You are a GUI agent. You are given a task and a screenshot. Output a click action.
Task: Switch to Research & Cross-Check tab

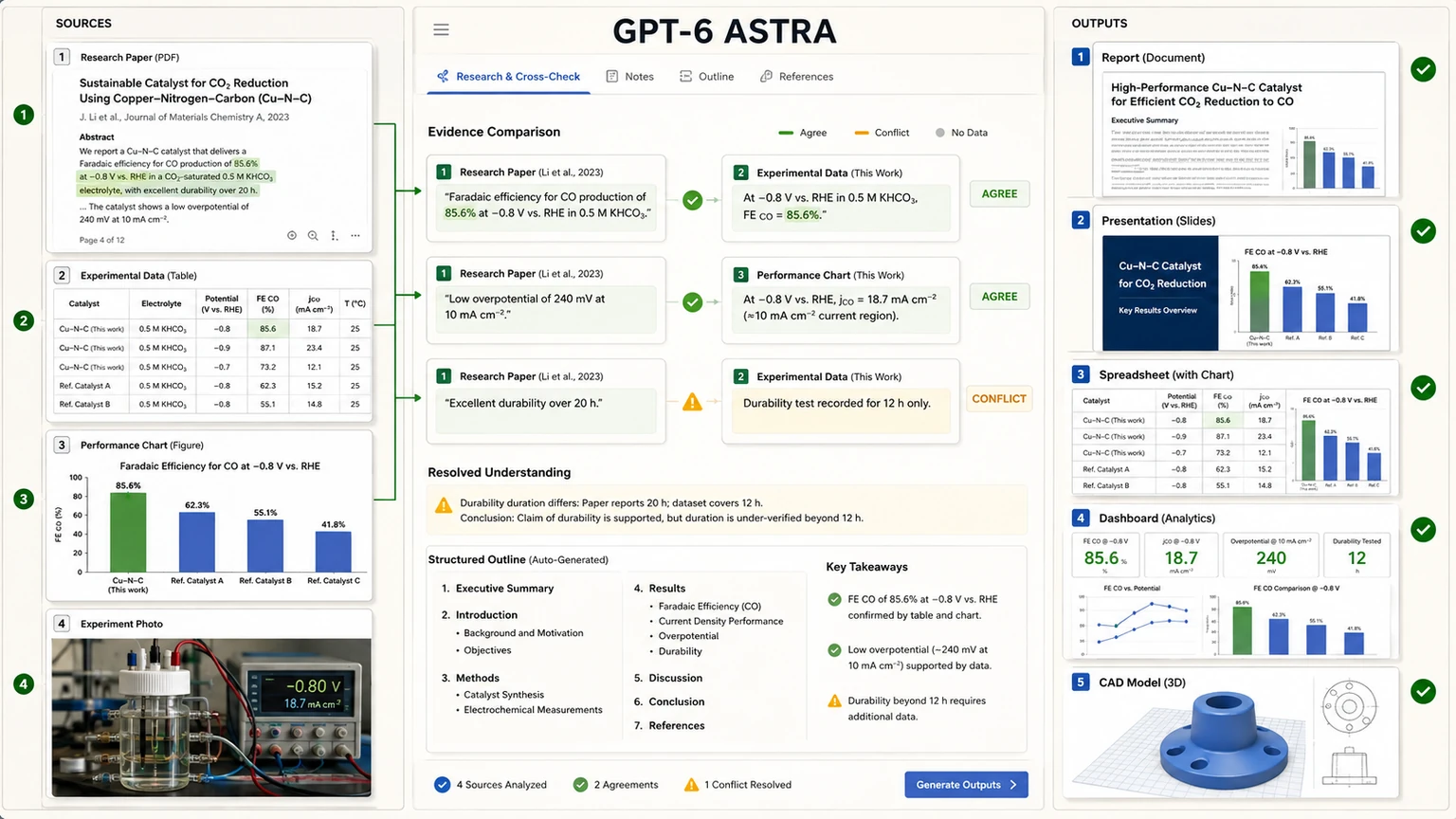tap(509, 77)
